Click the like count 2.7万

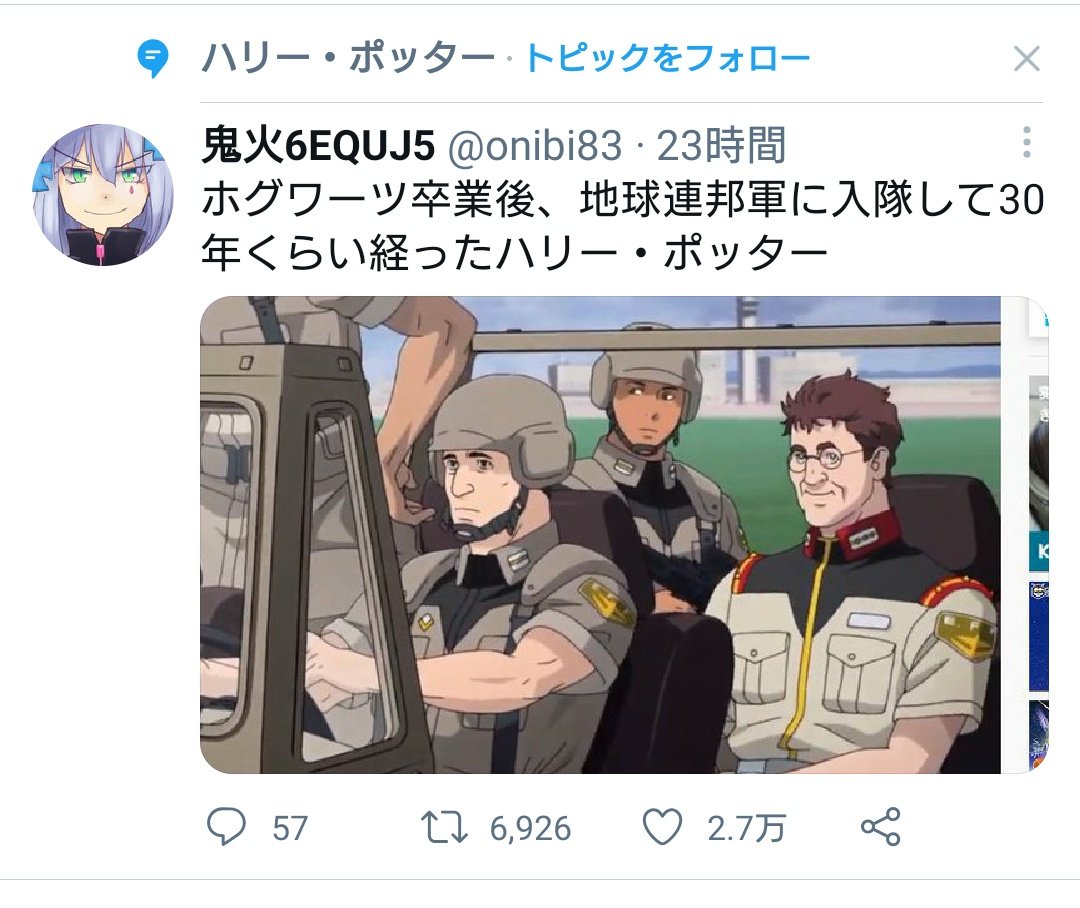coord(746,828)
